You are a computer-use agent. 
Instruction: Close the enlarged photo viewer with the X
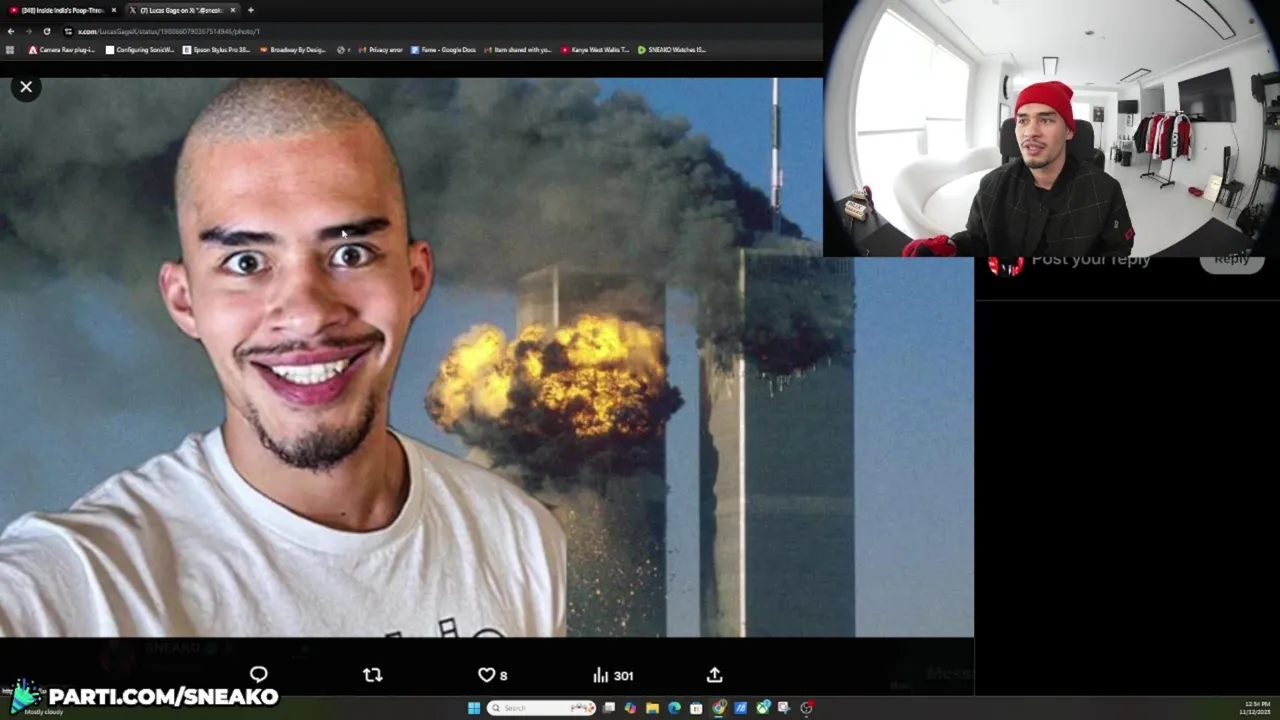(x=26, y=87)
